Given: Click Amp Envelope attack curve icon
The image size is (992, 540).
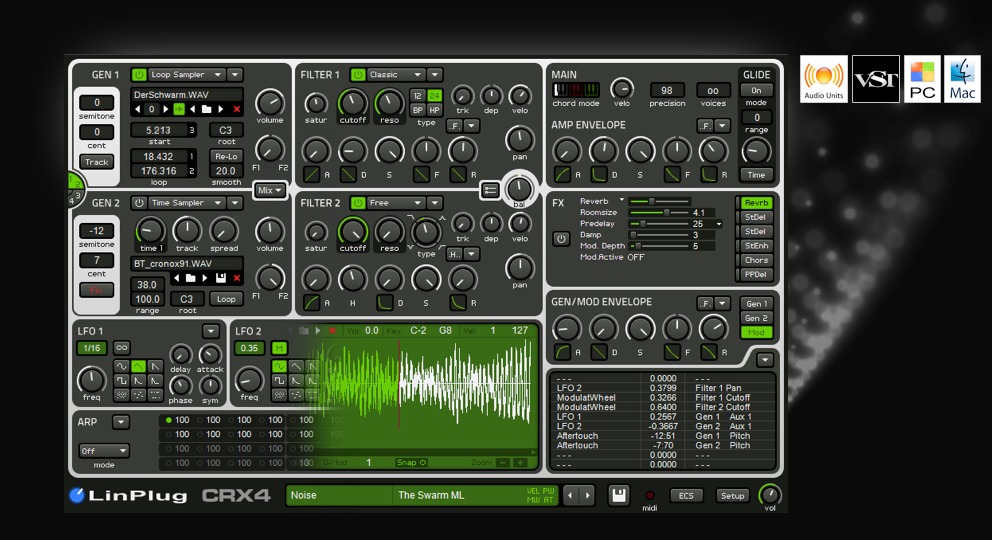Looking at the screenshot, I should click(562, 175).
